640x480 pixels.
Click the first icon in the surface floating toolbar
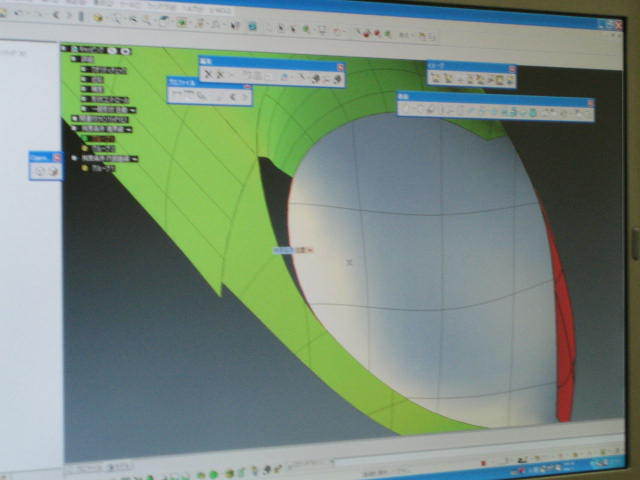406,108
